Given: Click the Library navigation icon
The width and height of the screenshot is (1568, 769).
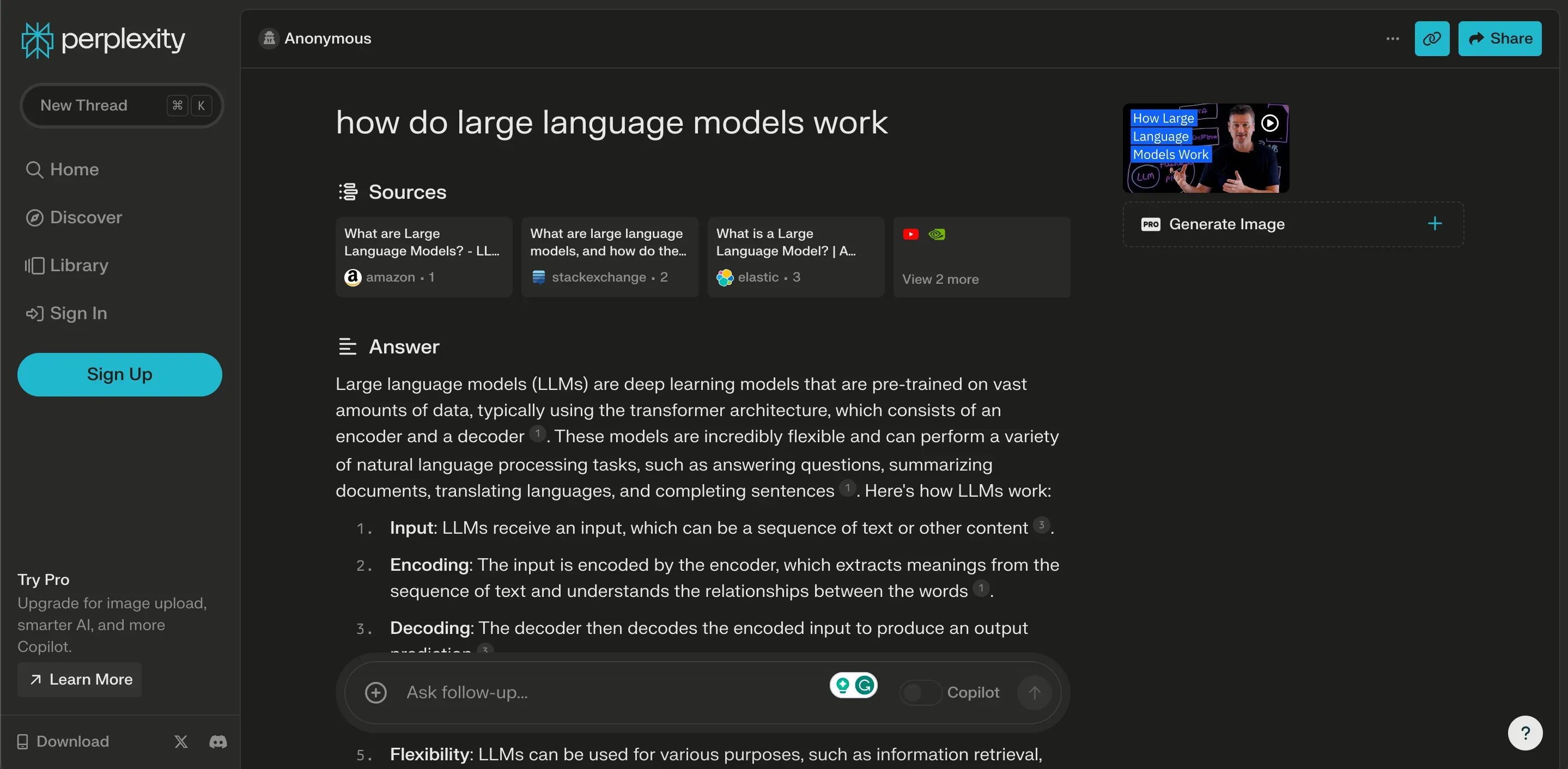Looking at the screenshot, I should (34, 265).
